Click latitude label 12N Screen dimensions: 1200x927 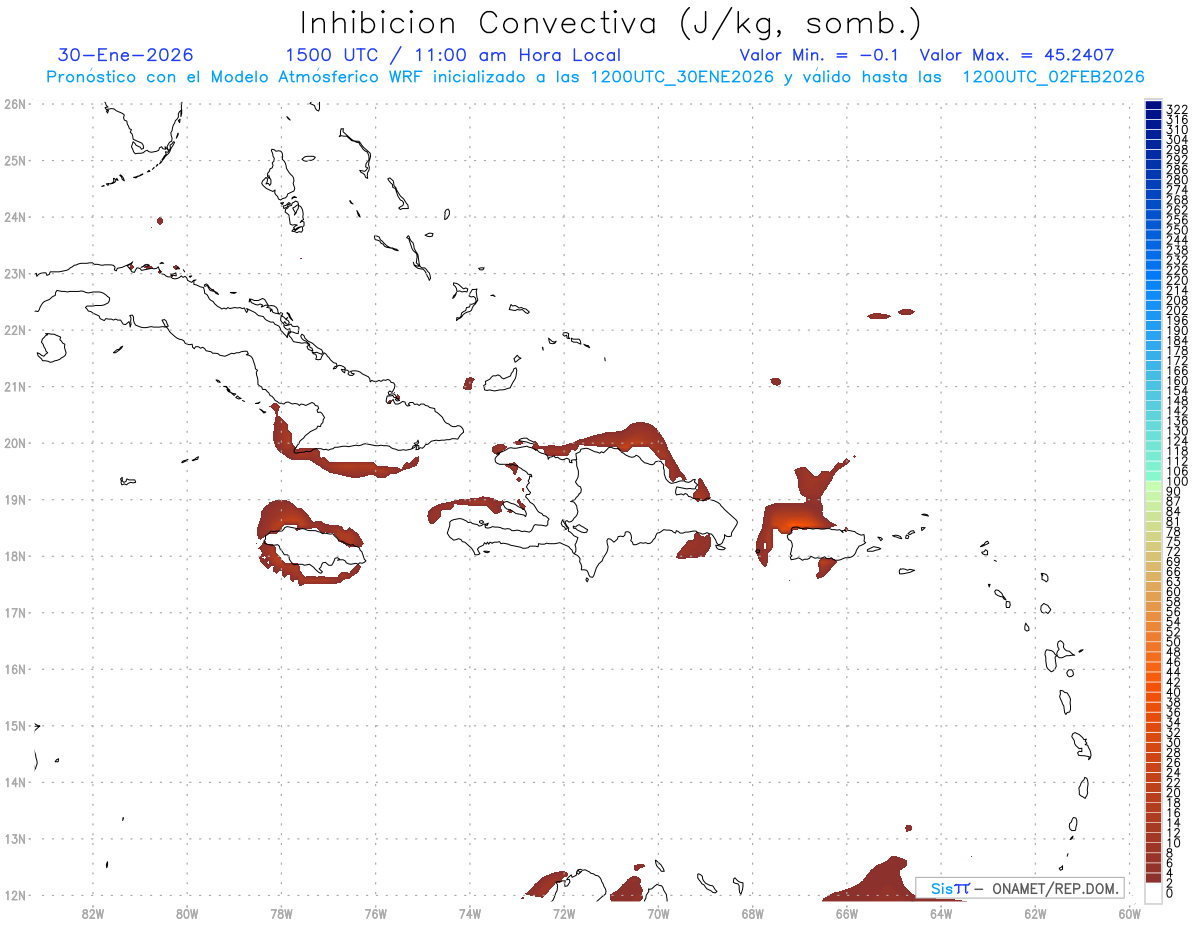[x=14, y=895]
